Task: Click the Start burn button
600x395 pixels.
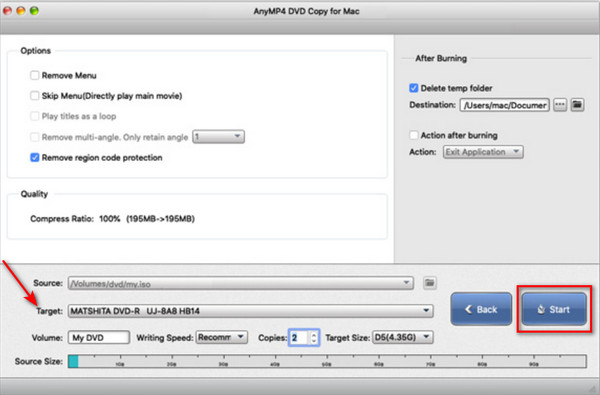Action: (554, 309)
